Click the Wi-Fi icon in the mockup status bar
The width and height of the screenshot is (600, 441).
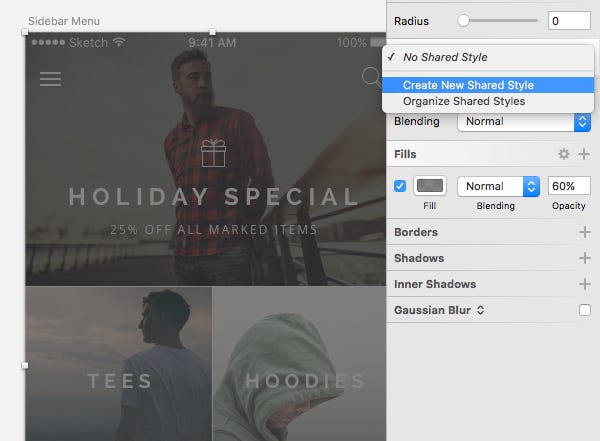(119, 42)
